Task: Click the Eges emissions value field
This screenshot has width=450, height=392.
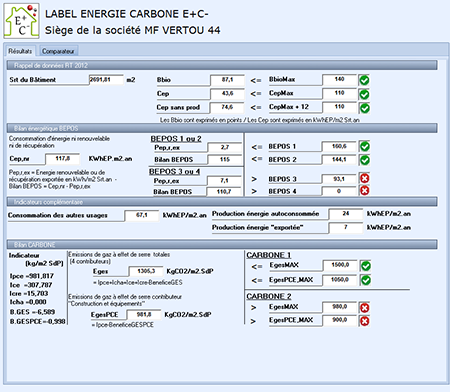Action: pyautogui.click(x=146, y=271)
